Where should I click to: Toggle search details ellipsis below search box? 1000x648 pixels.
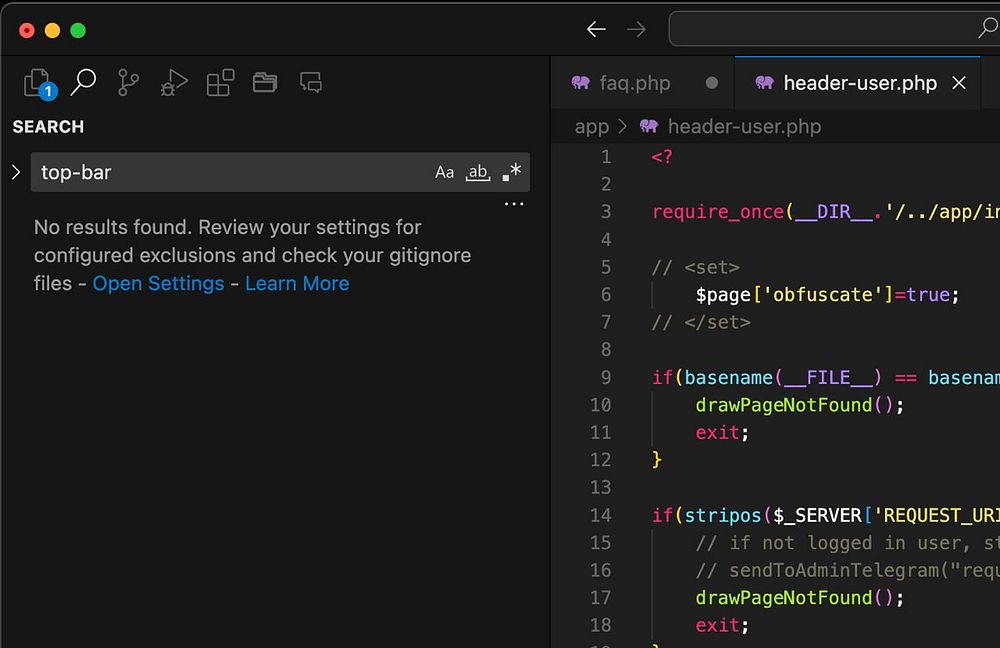[514, 204]
